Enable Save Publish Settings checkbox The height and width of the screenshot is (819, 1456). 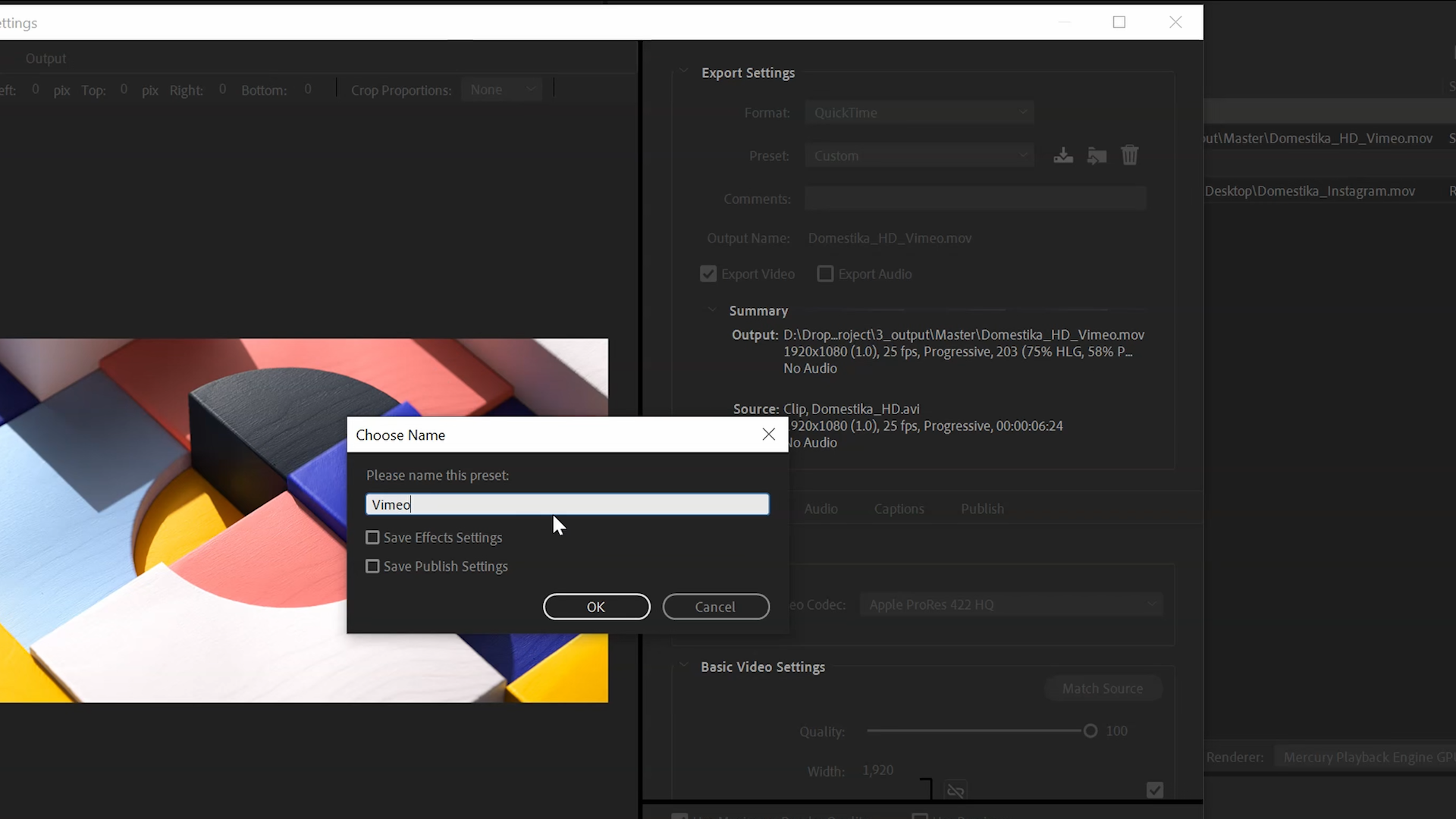tap(372, 566)
